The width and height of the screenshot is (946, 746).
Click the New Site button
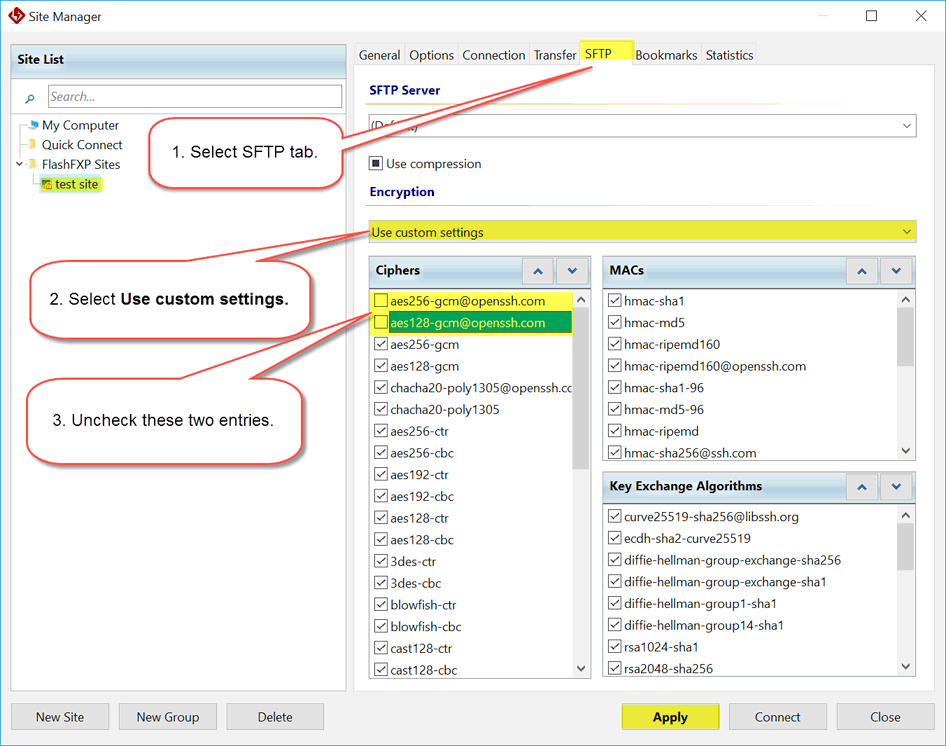click(60, 717)
